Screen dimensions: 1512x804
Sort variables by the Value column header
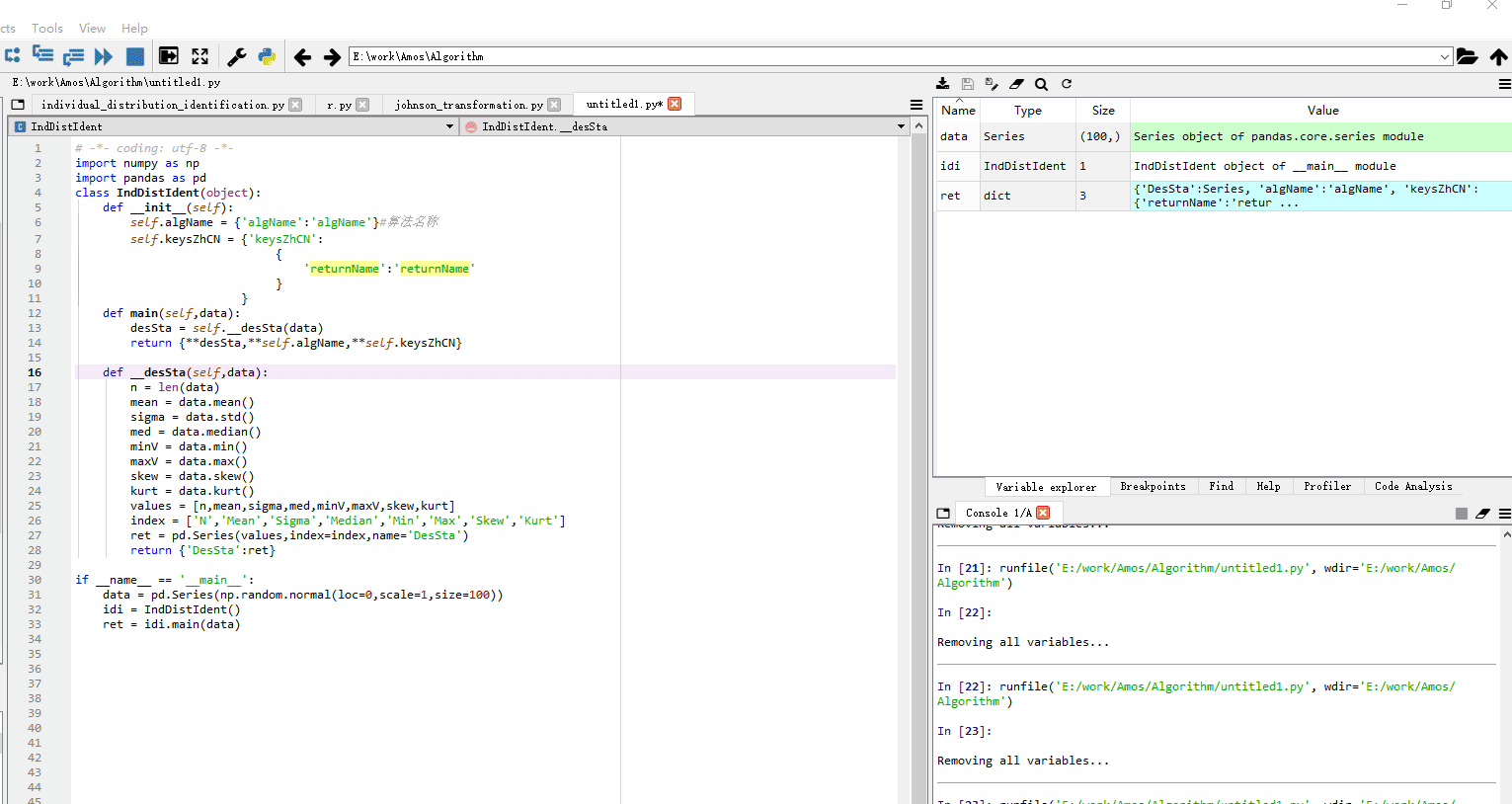(x=1322, y=111)
